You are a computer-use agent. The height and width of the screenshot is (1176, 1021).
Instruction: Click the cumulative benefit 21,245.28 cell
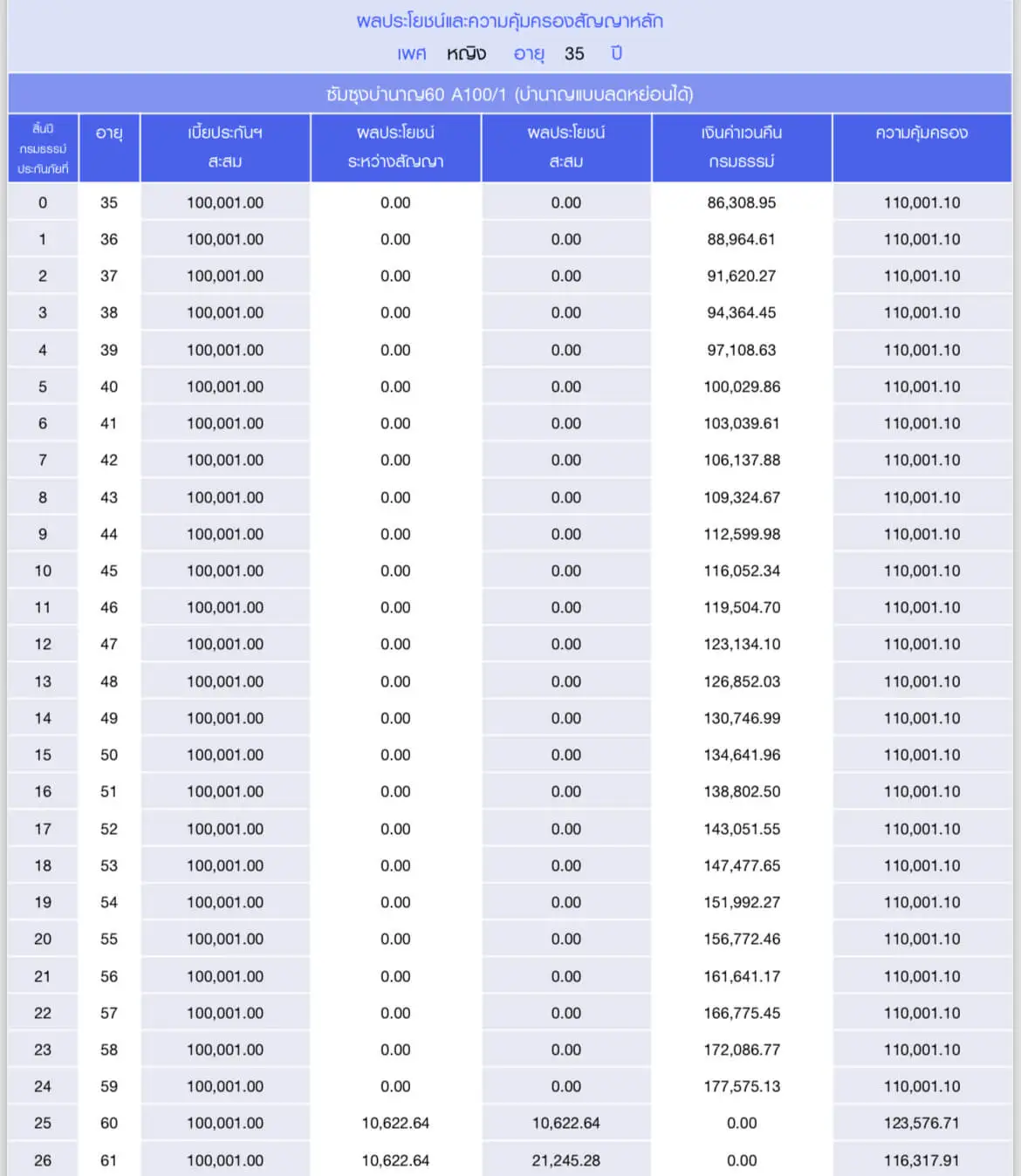pyautogui.click(x=565, y=1160)
